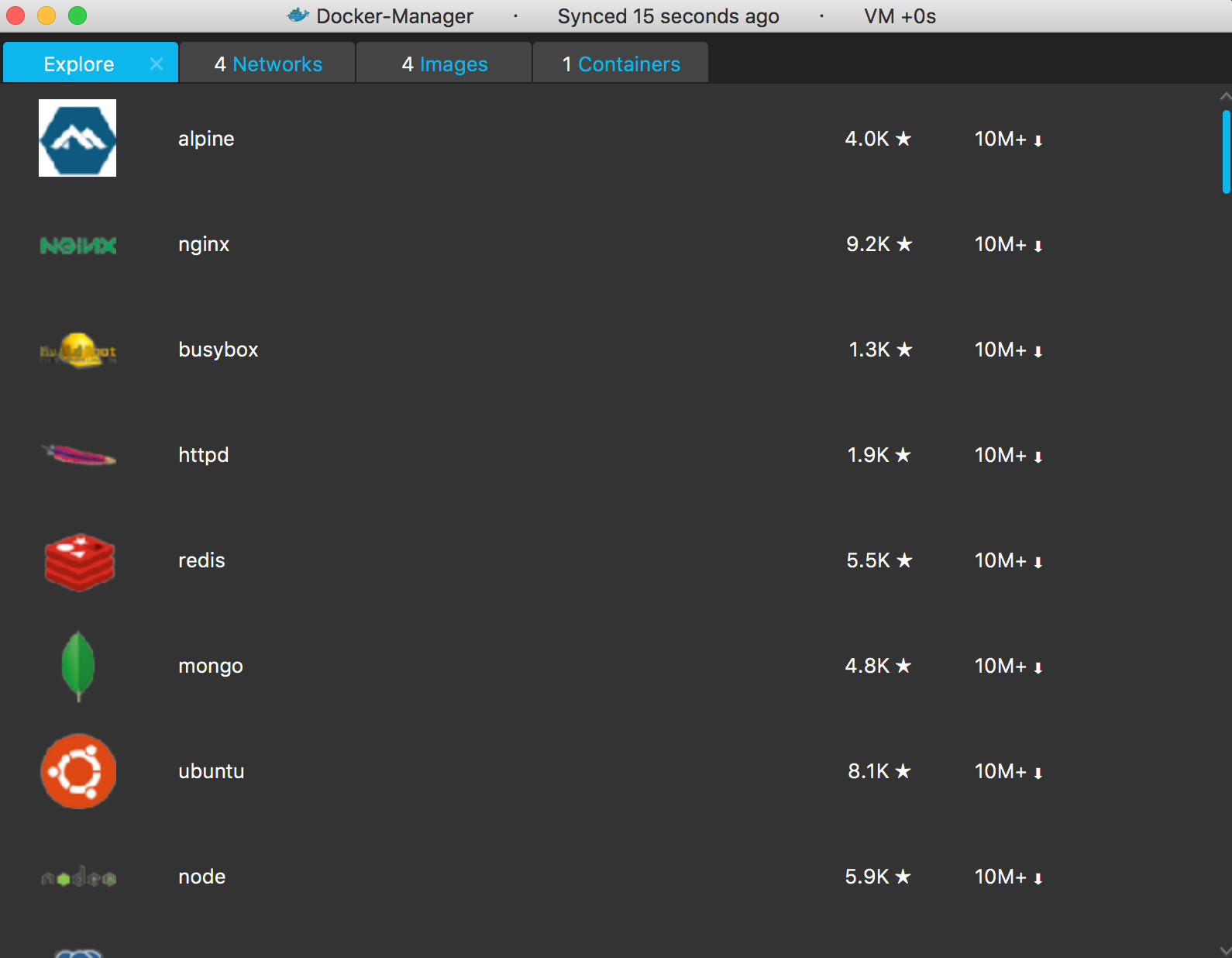Click the 5.9K star count for node

click(867, 877)
